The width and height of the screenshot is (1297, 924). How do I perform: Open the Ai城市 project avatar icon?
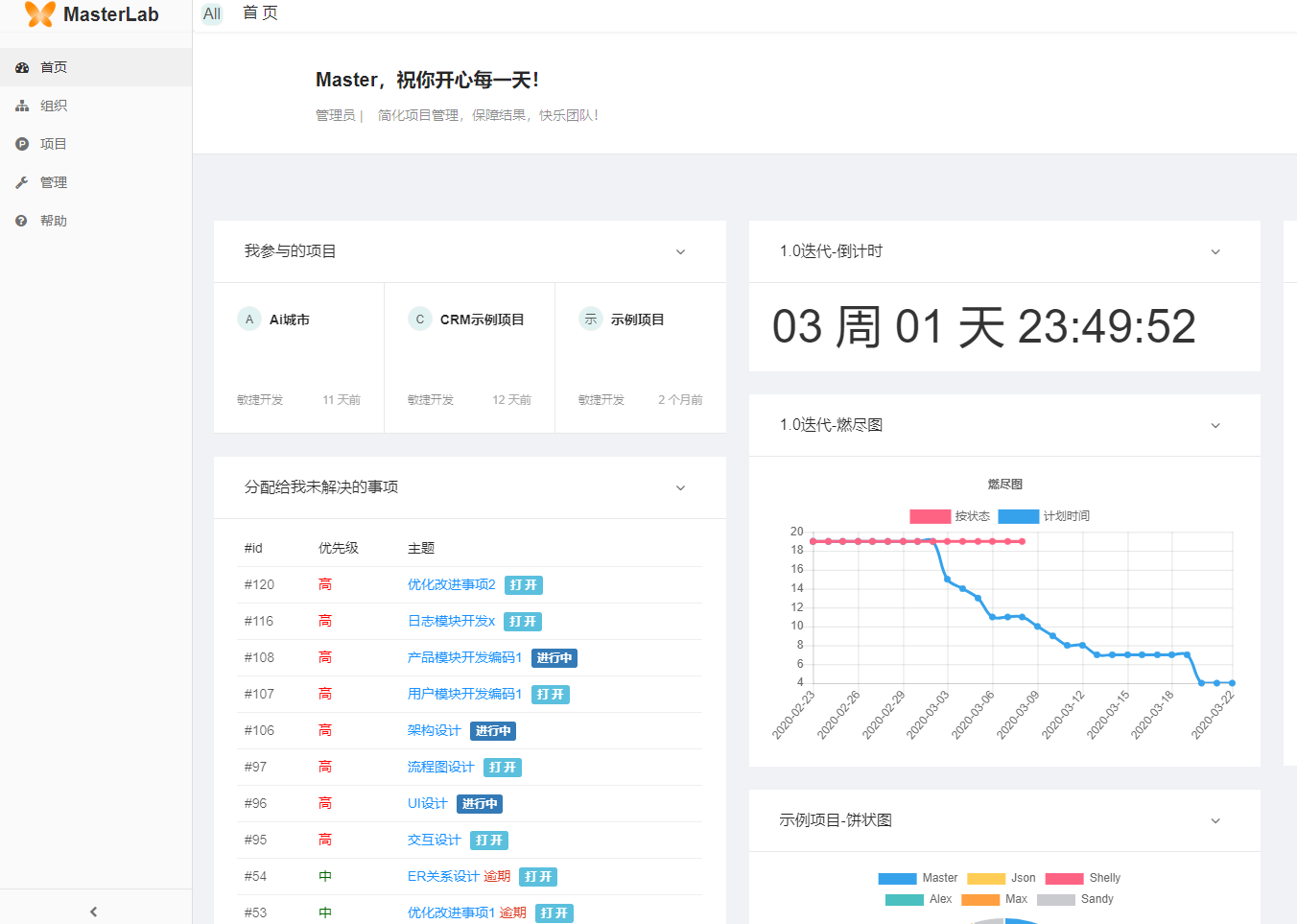[249, 319]
